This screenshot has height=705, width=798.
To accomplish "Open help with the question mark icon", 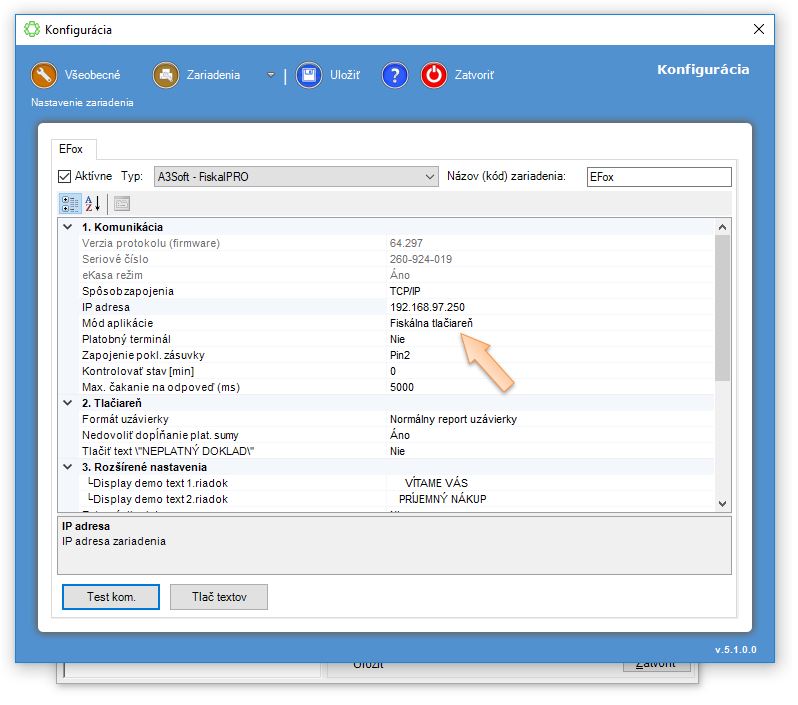I will tap(395, 75).
